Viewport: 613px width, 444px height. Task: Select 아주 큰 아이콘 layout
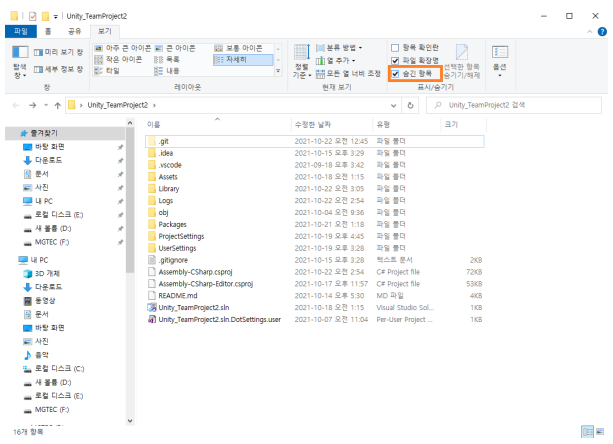click(x=123, y=48)
